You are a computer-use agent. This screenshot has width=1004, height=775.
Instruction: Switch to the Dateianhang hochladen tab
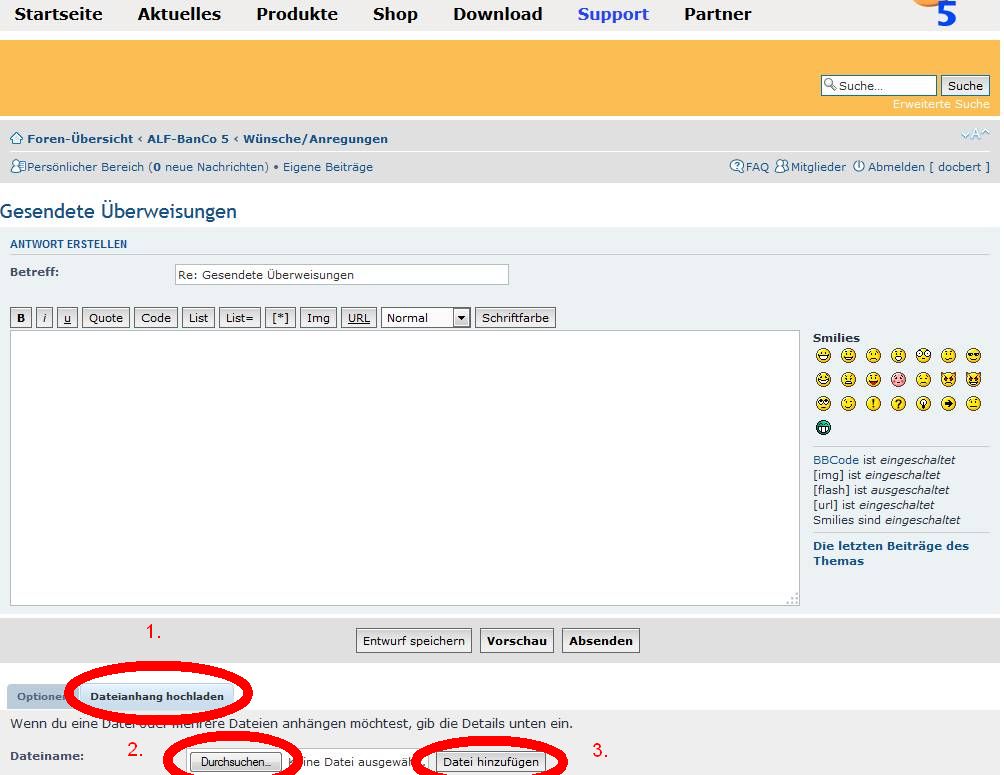pos(157,696)
